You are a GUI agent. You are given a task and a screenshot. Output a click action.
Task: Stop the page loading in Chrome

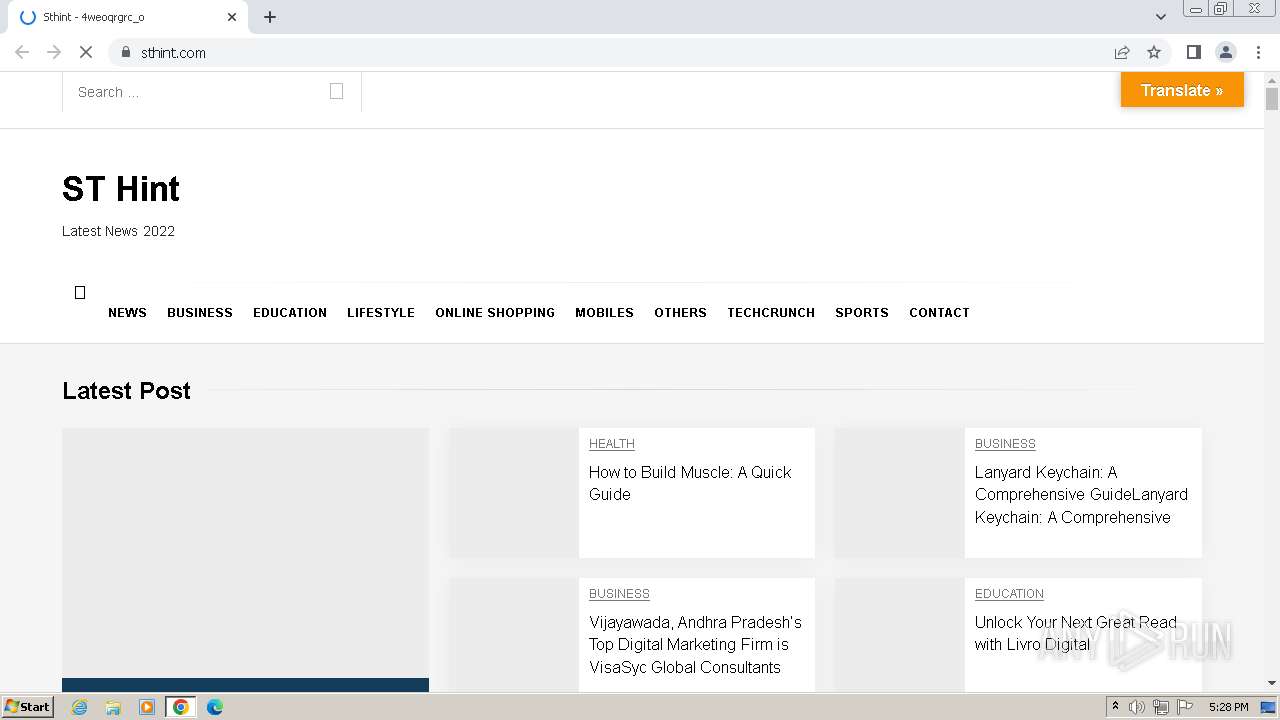(85, 52)
